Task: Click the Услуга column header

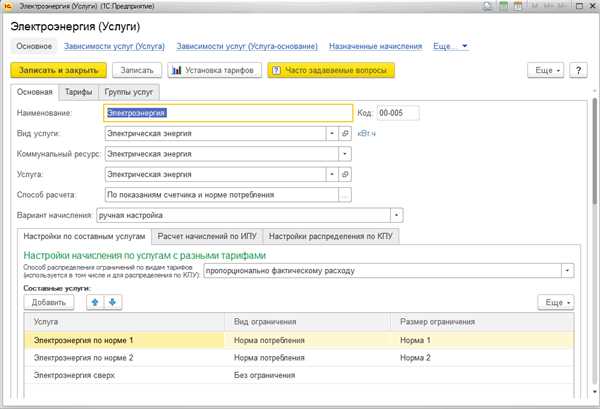Action: click(x=124, y=322)
